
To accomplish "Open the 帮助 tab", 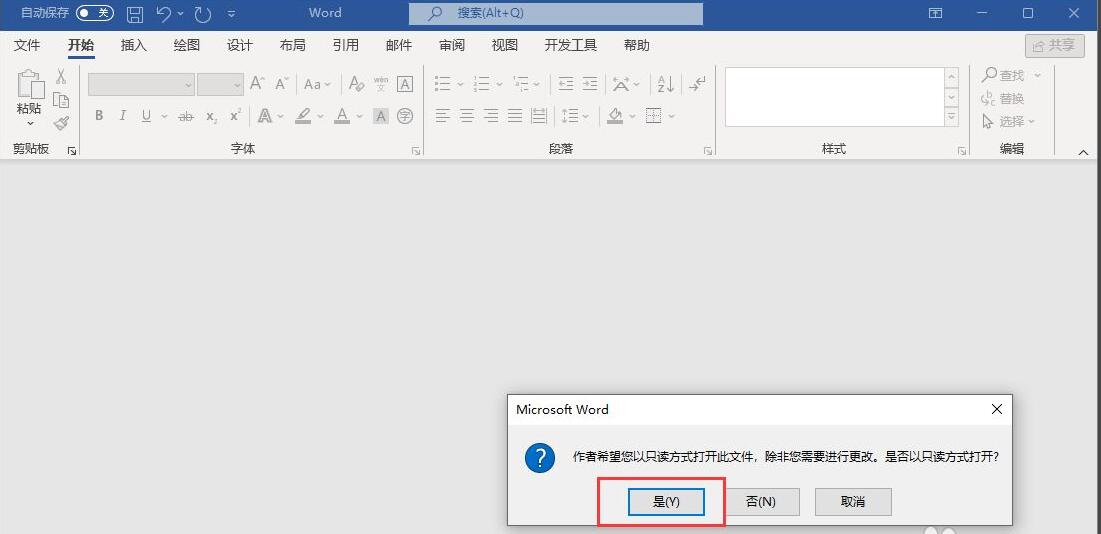I will click(637, 46).
